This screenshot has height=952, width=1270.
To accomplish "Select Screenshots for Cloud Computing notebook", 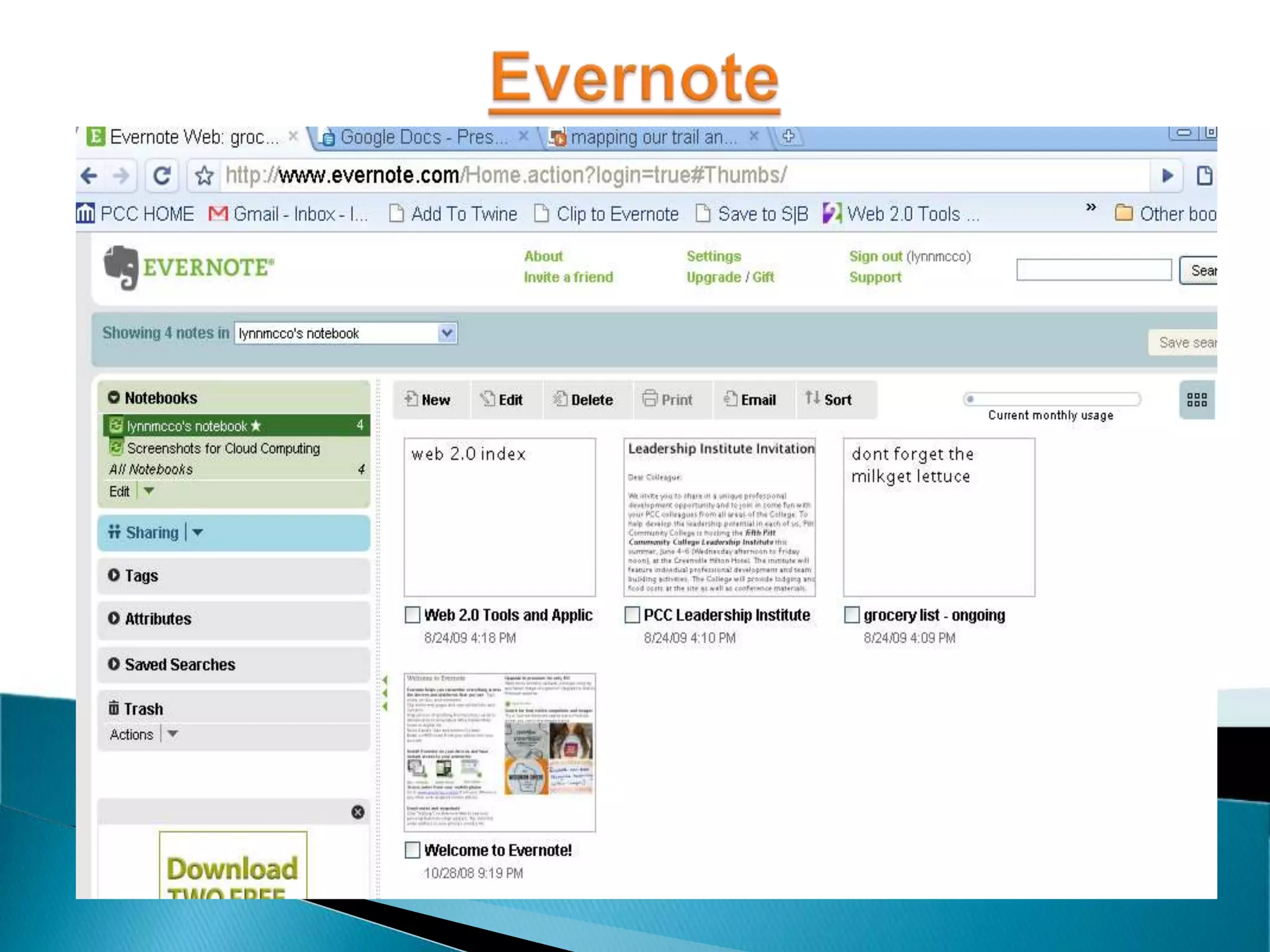I will pos(223,448).
